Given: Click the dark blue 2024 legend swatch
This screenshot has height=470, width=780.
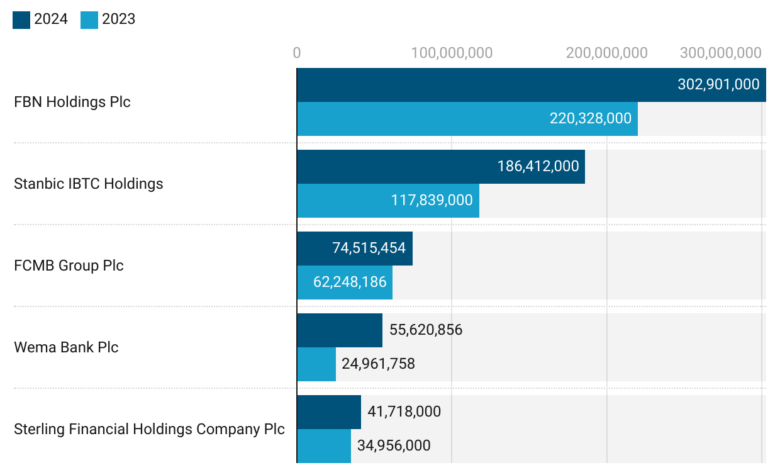Looking at the screenshot, I should point(21,20).
